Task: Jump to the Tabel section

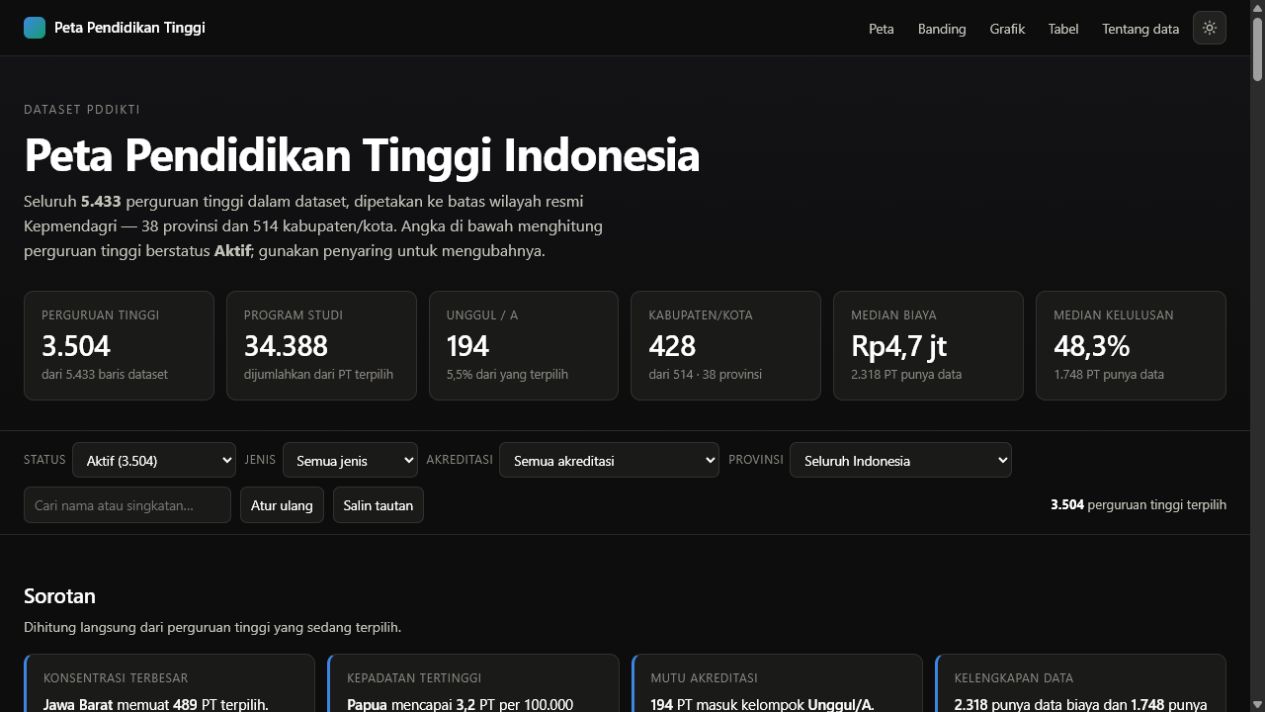Action: (x=1063, y=29)
